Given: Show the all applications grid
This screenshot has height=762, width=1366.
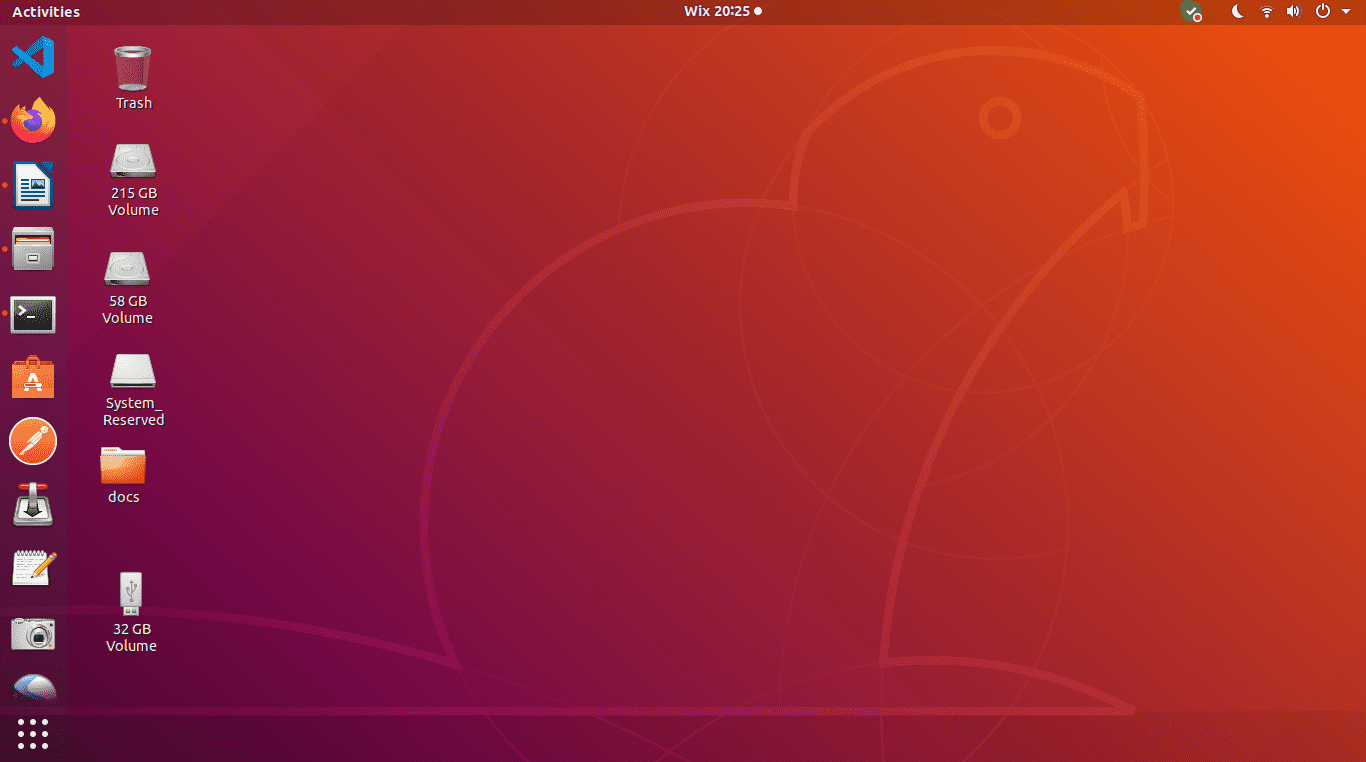Looking at the screenshot, I should click(x=33, y=734).
